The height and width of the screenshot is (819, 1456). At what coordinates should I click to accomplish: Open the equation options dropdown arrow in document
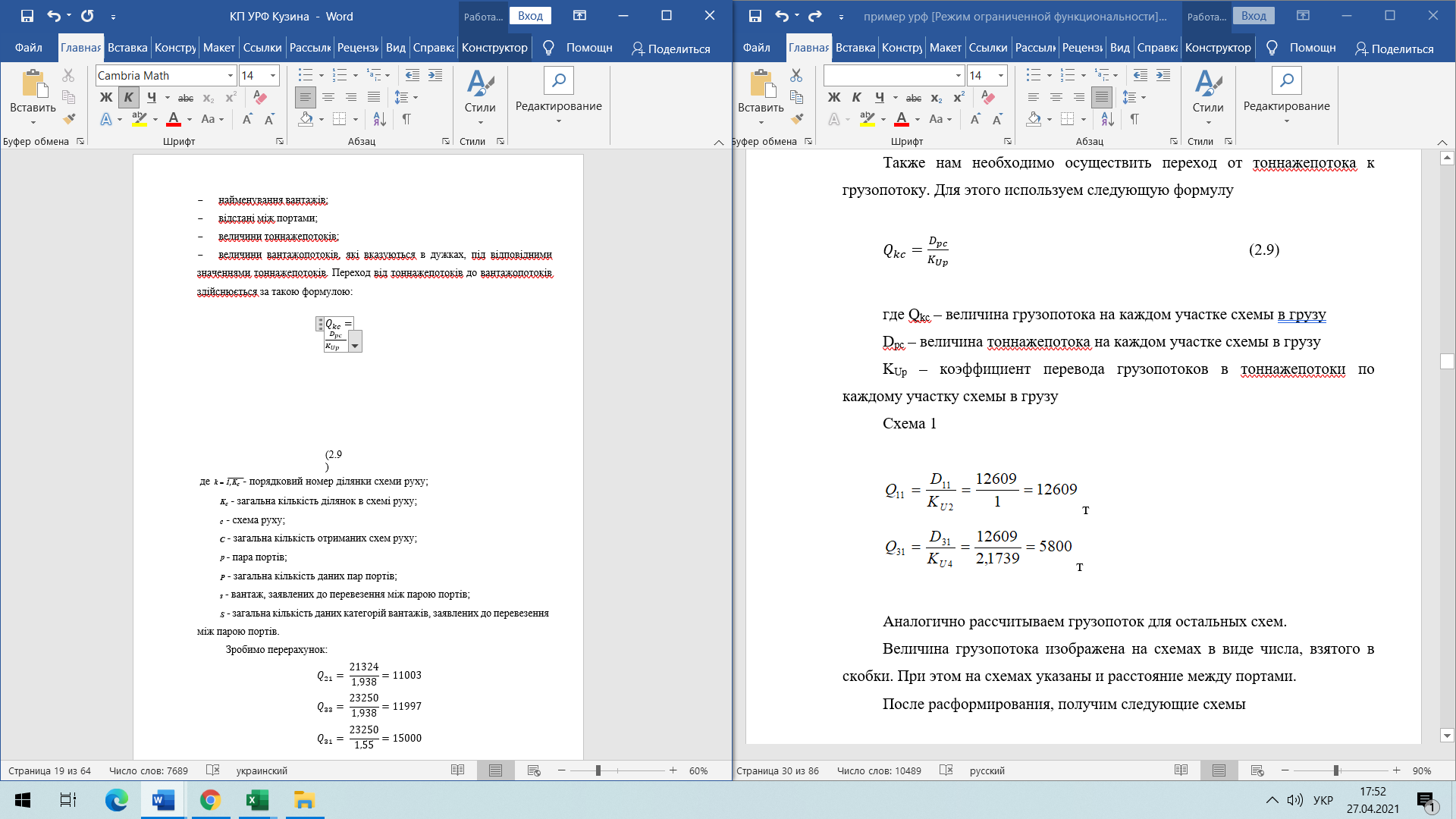pos(354,342)
